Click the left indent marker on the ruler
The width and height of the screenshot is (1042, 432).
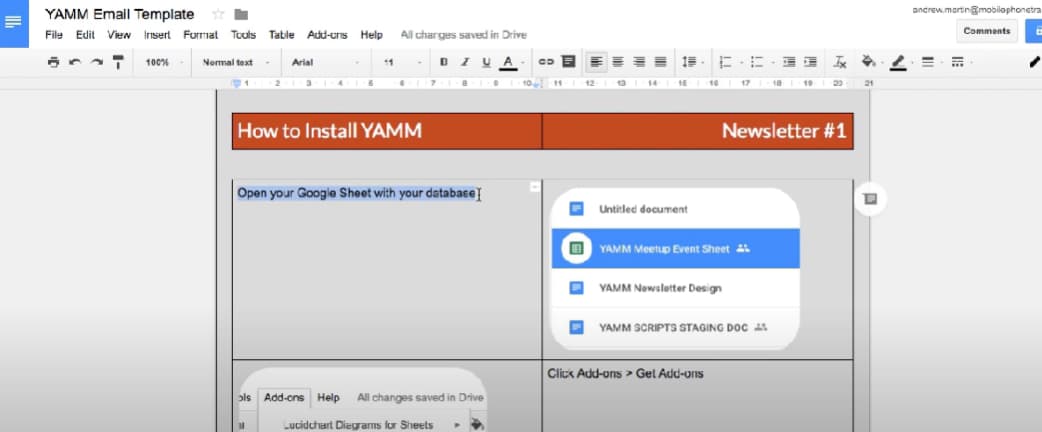pos(236,84)
